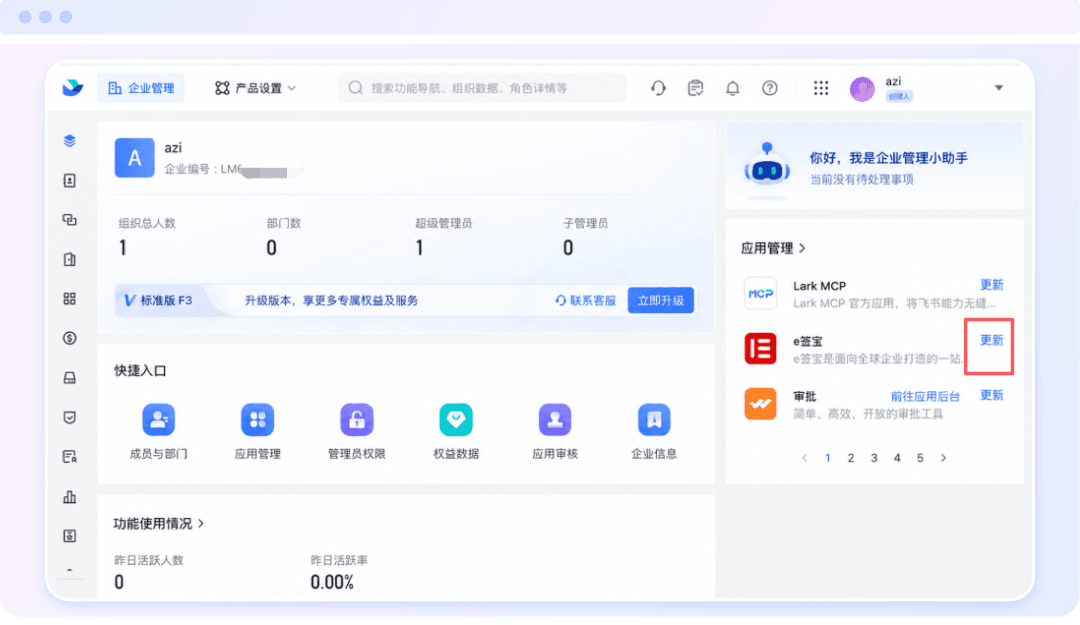Select page 5 in app pagination

click(x=920, y=458)
